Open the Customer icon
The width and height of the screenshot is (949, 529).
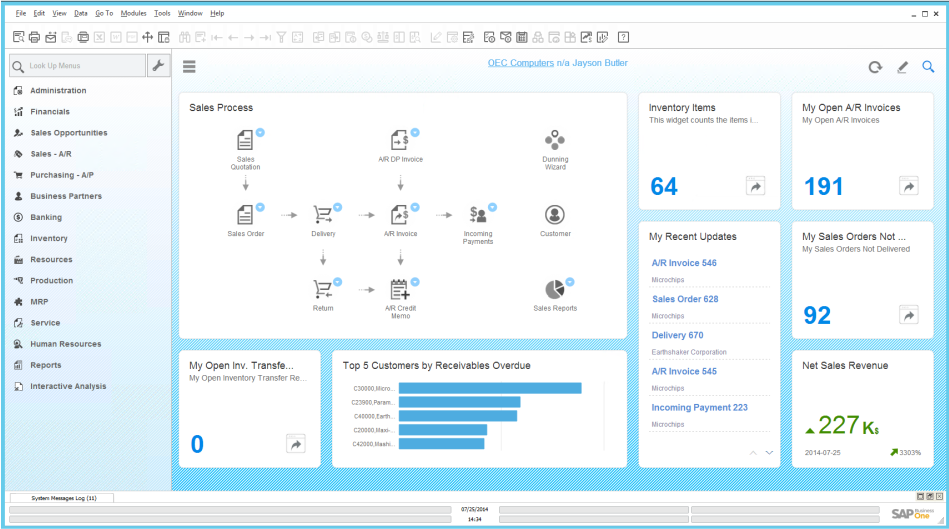coord(554,215)
